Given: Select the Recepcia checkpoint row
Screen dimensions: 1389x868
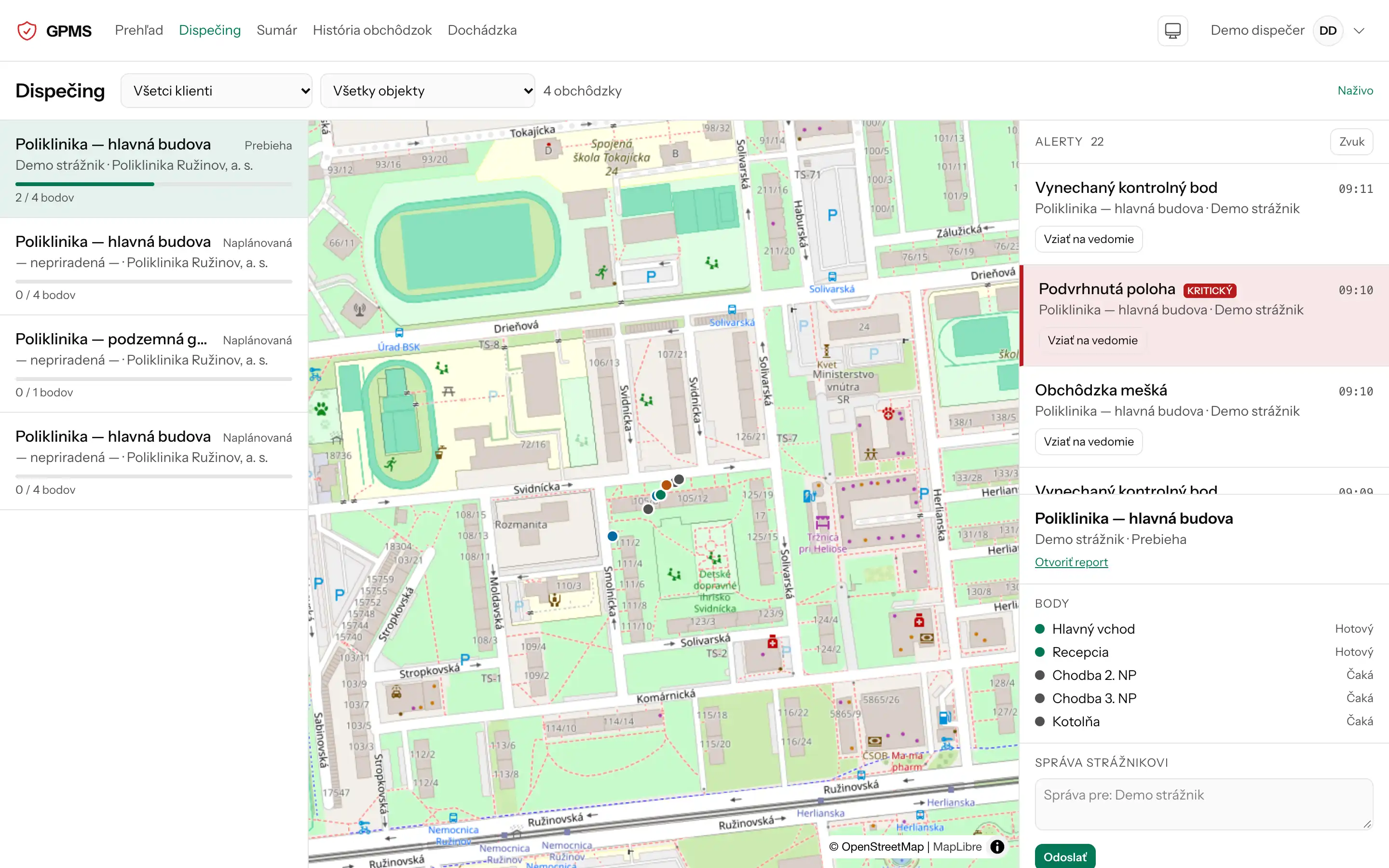Looking at the screenshot, I should (x=1204, y=652).
